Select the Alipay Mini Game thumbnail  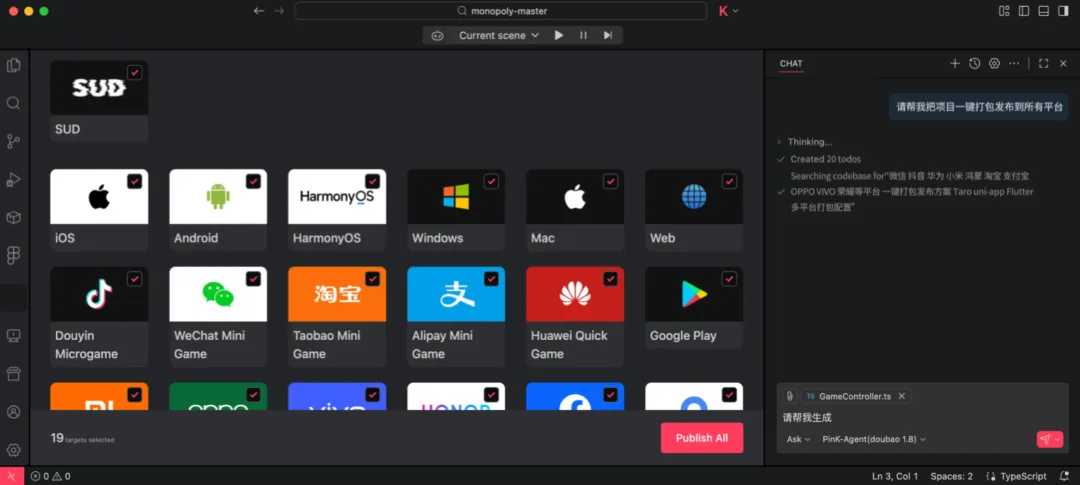[456, 294]
